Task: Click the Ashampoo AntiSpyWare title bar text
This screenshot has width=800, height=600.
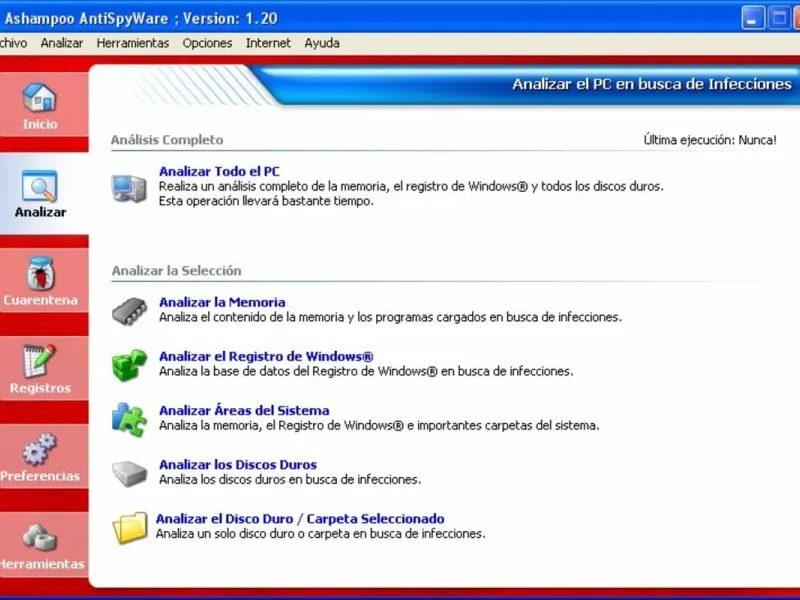Action: tap(141, 19)
